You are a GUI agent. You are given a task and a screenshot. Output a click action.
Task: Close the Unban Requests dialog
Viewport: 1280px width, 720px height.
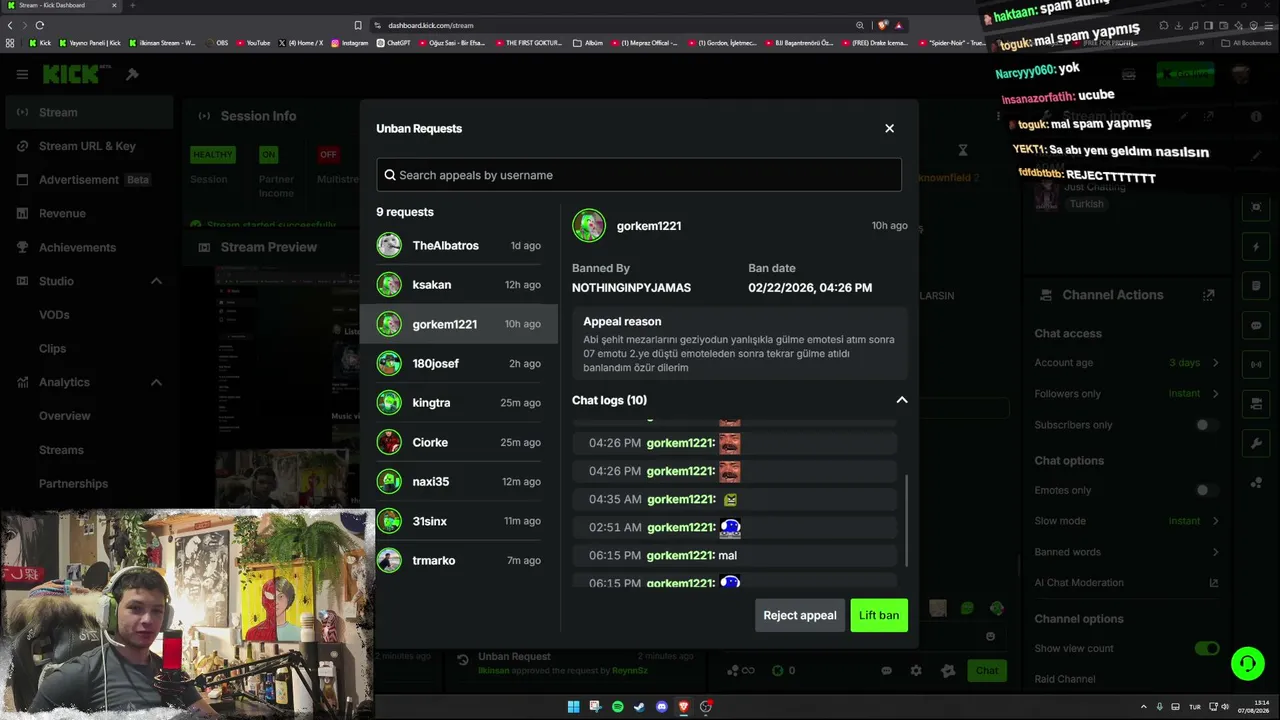point(889,128)
